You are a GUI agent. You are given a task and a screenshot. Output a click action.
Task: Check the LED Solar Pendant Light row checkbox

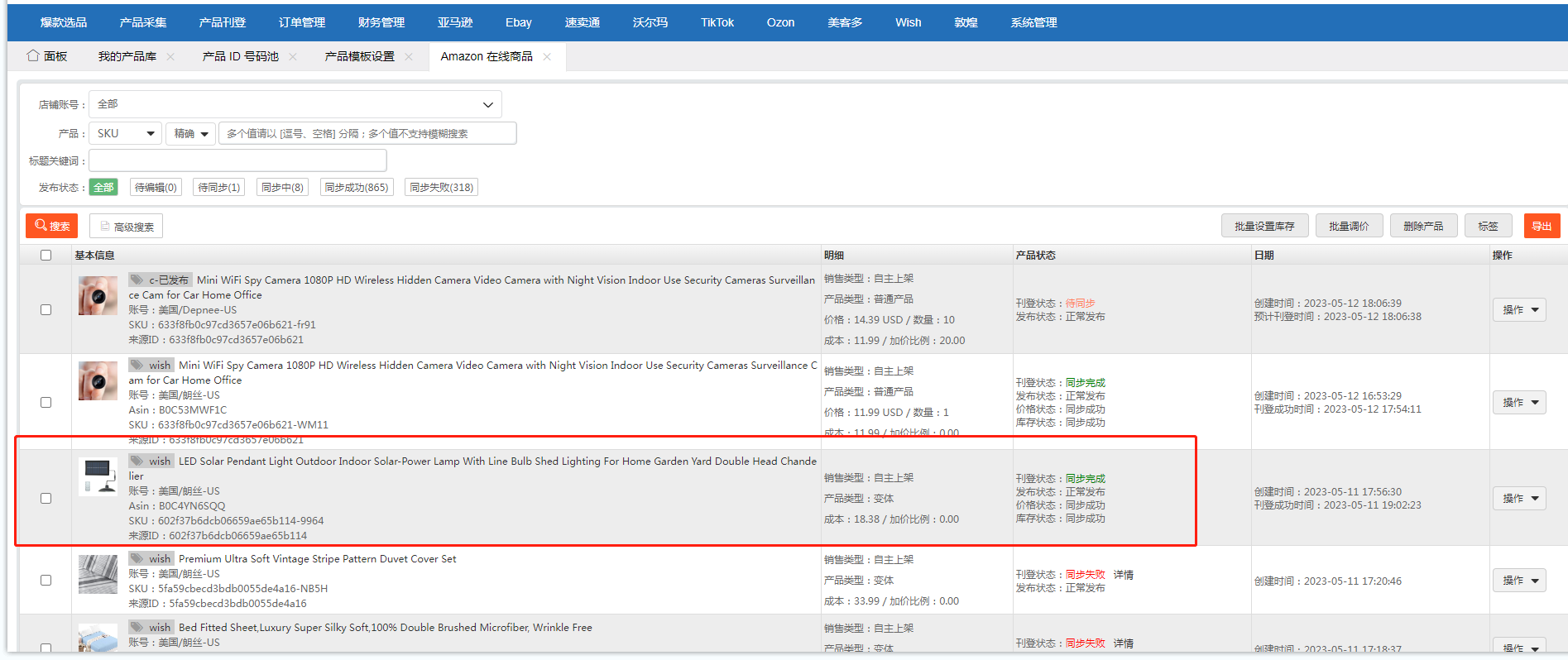click(x=46, y=498)
